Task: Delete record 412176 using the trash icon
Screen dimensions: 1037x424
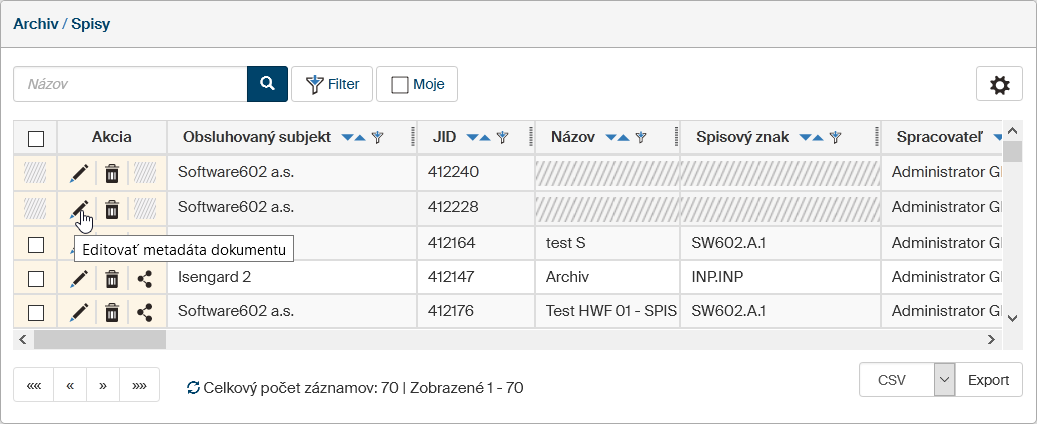Action: [x=112, y=313]
